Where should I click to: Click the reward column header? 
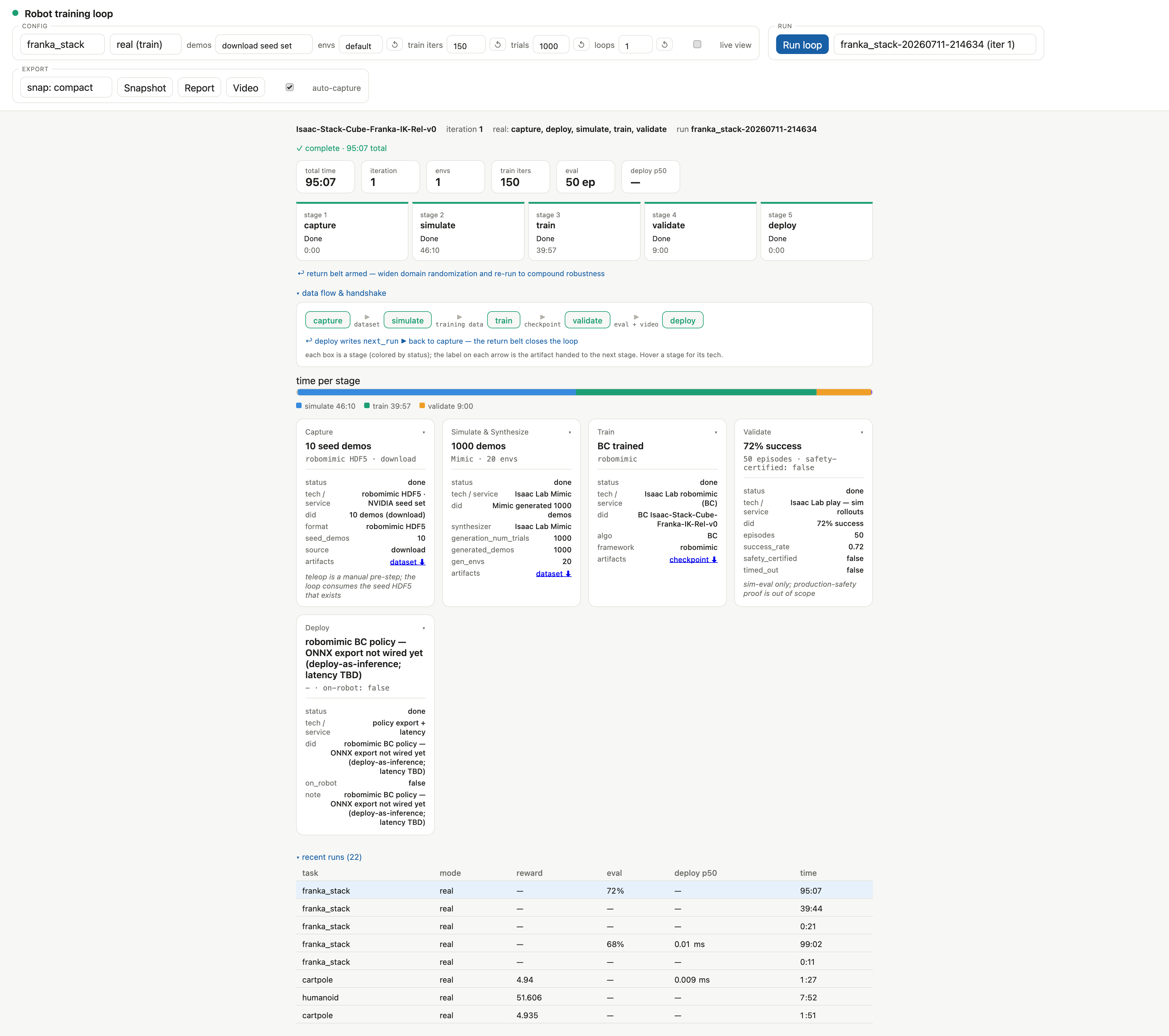[529, 873]
